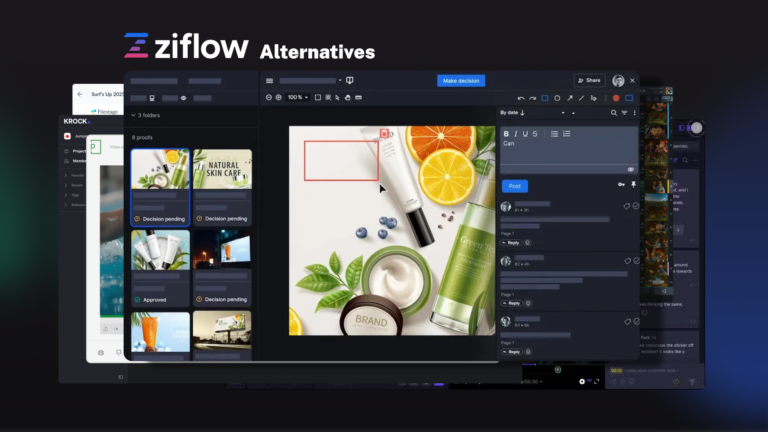Insert numbered list in comment editor

pos(567,134)
